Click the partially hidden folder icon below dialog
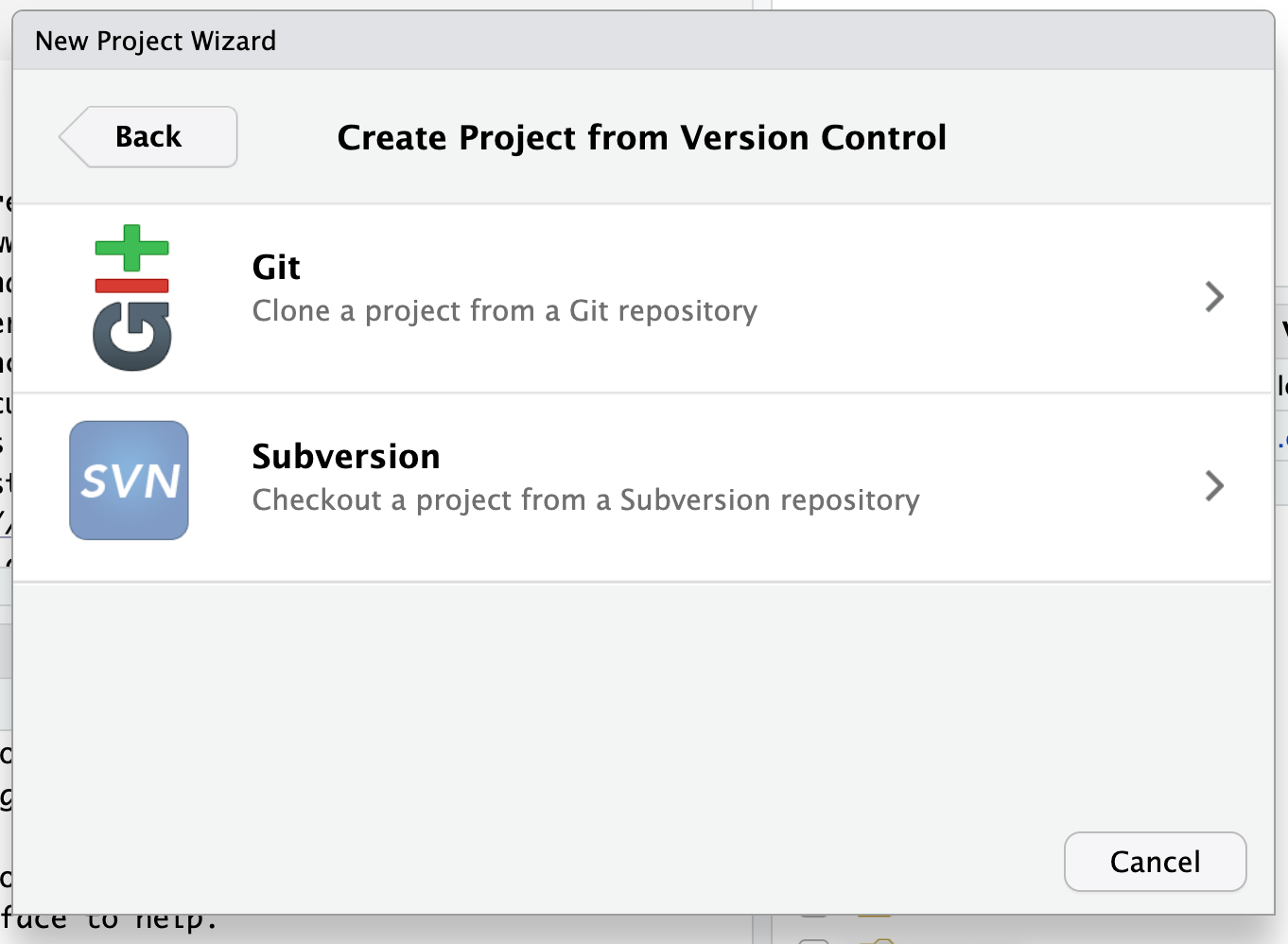 pos(875,940)
